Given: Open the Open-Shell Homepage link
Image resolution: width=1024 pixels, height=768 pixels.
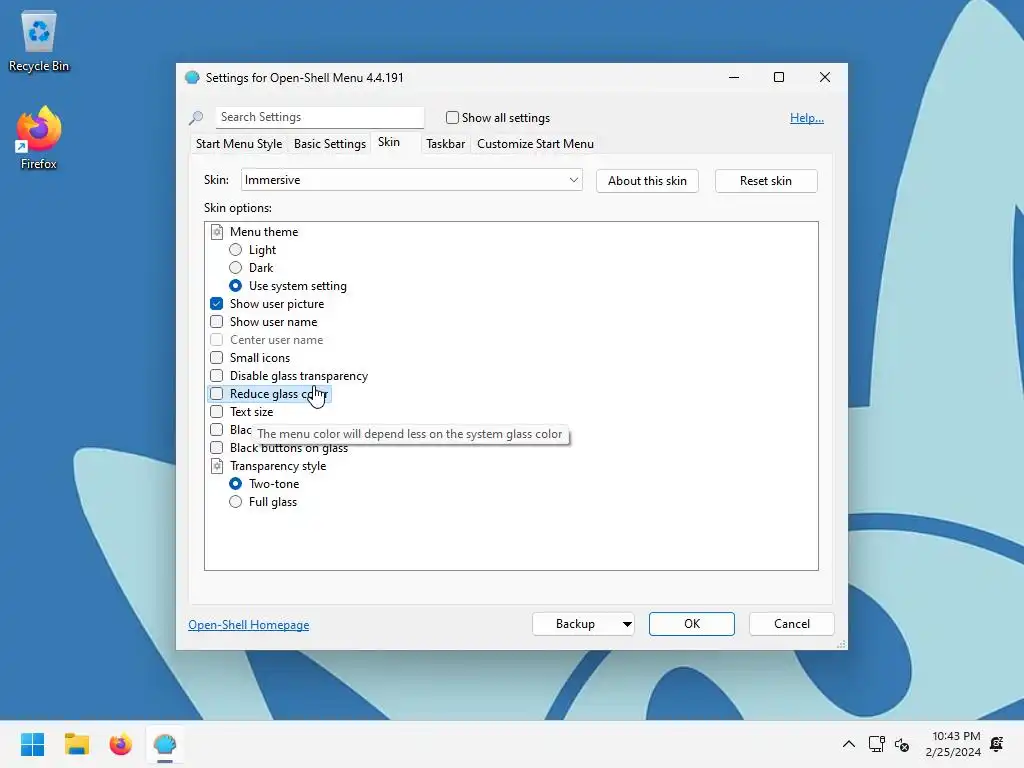Looking at the screenshot, I should 249,625.
